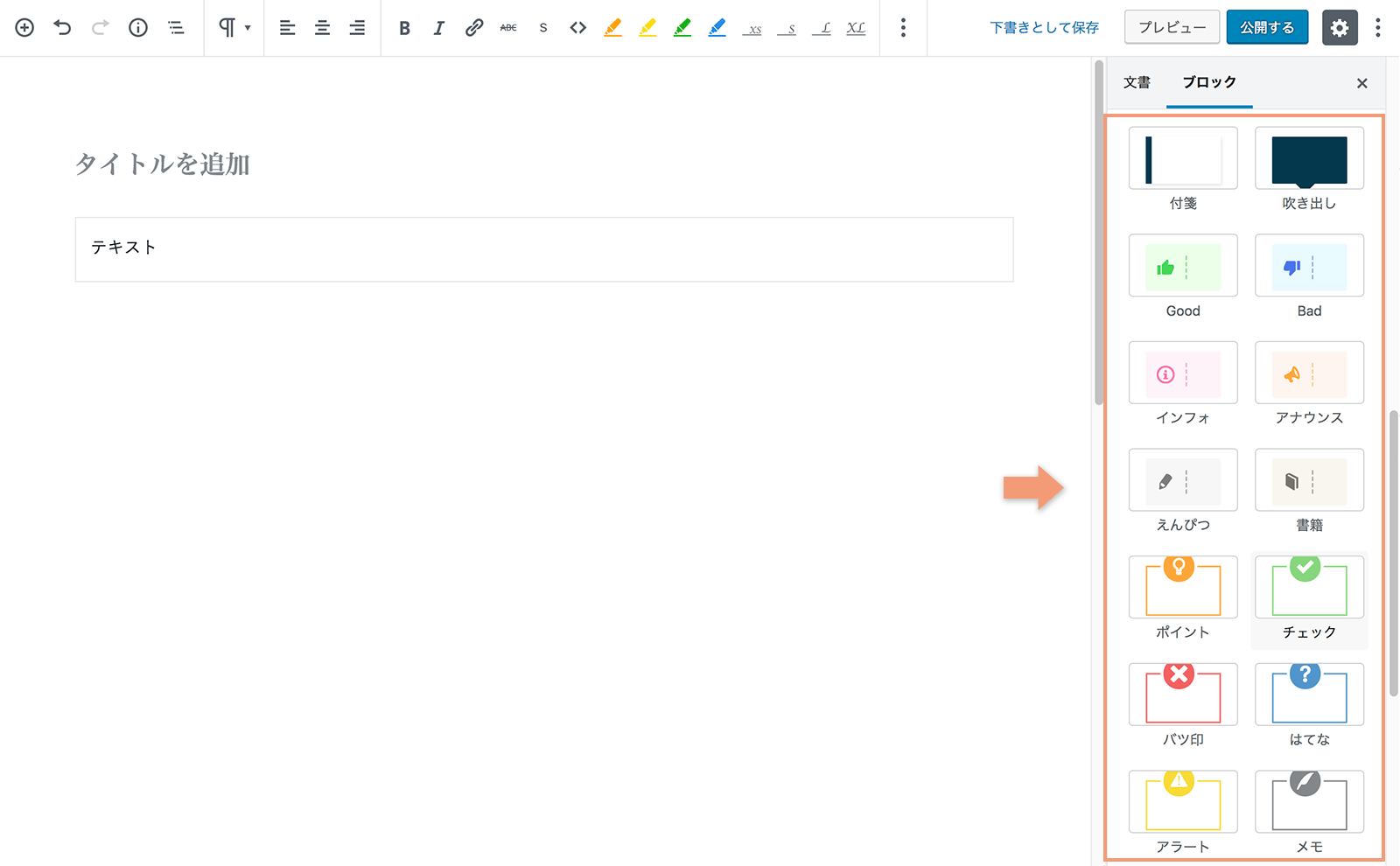The image size is (1400, 866).
Task: Toggle bold formatting
Action: tap(404, 28)
